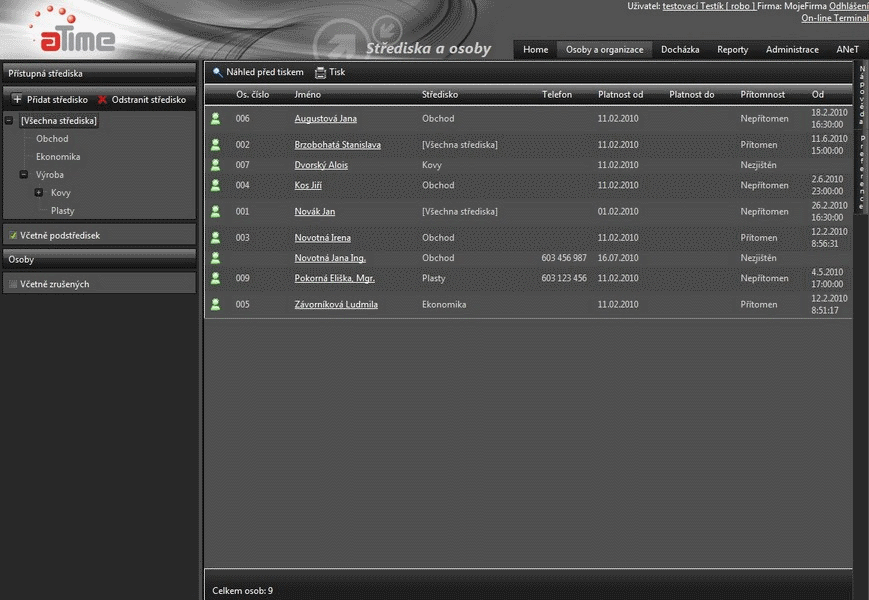The width and height of the screenshot is (869, 600).
Task: Sort by the Os. číslo column header
Action: [252, 95]
